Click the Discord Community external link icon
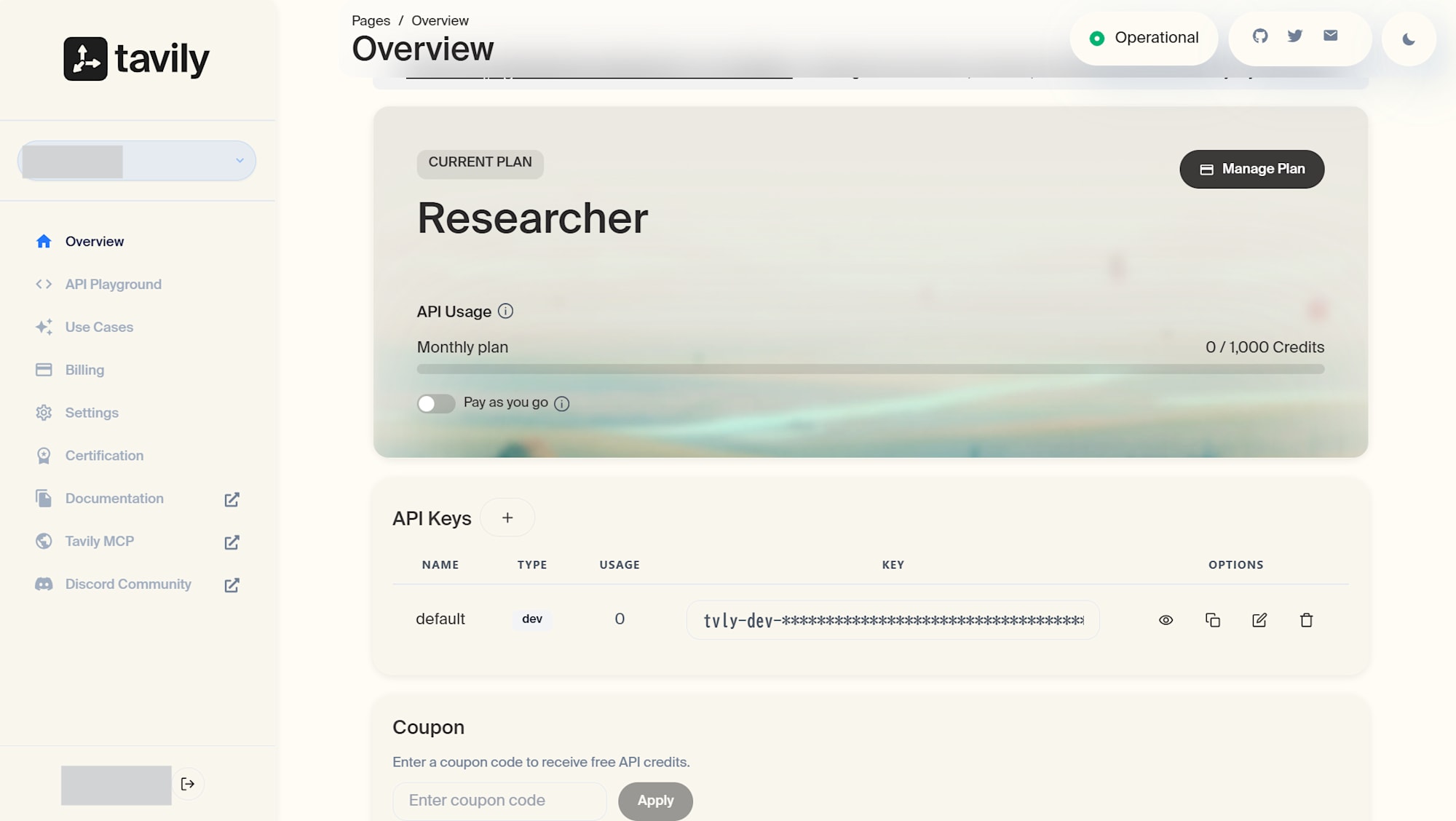Image resolution: width=1456 pixels, height=821 pixels. click(232, 585)
